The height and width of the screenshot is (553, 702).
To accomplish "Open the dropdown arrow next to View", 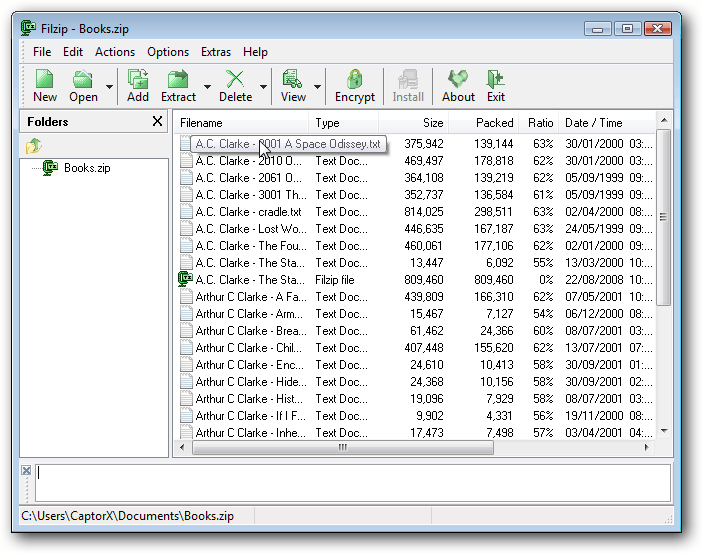I will click(x=317, y=86).
